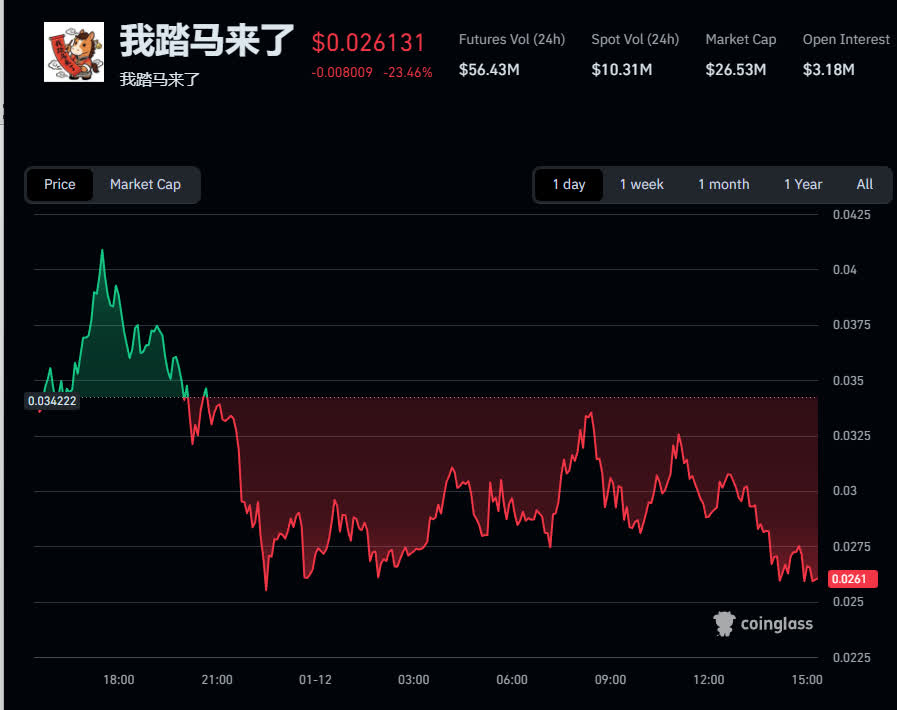Viewport: 897px width, 710px height.
Task: Switch to the Market Cap tab
Action: pos(145,184)
